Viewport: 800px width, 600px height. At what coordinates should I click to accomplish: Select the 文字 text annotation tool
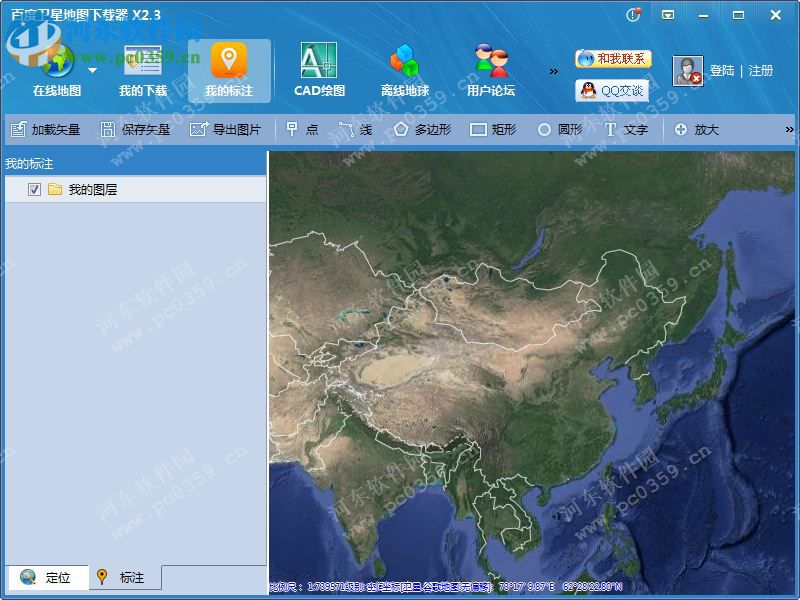624,129
